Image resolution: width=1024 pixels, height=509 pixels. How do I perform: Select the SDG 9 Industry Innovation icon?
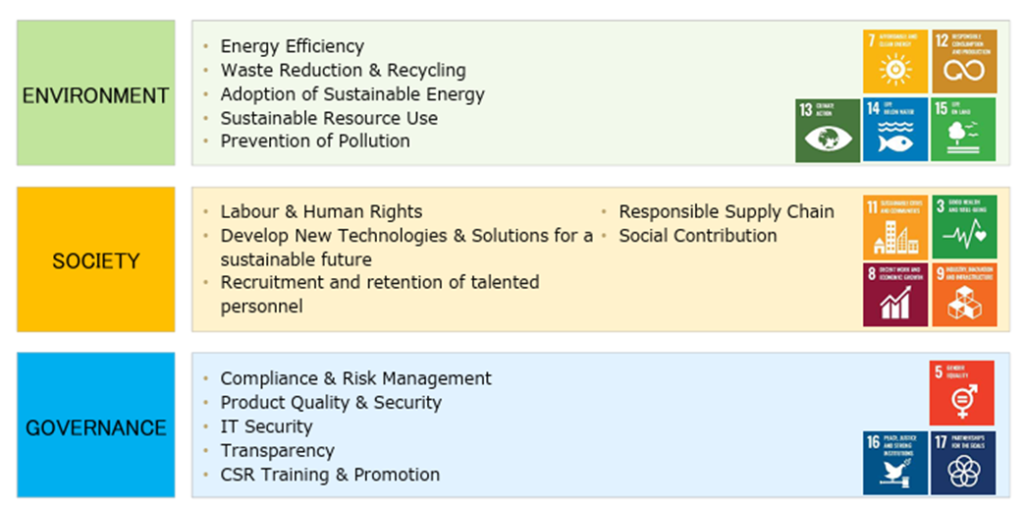964,295
